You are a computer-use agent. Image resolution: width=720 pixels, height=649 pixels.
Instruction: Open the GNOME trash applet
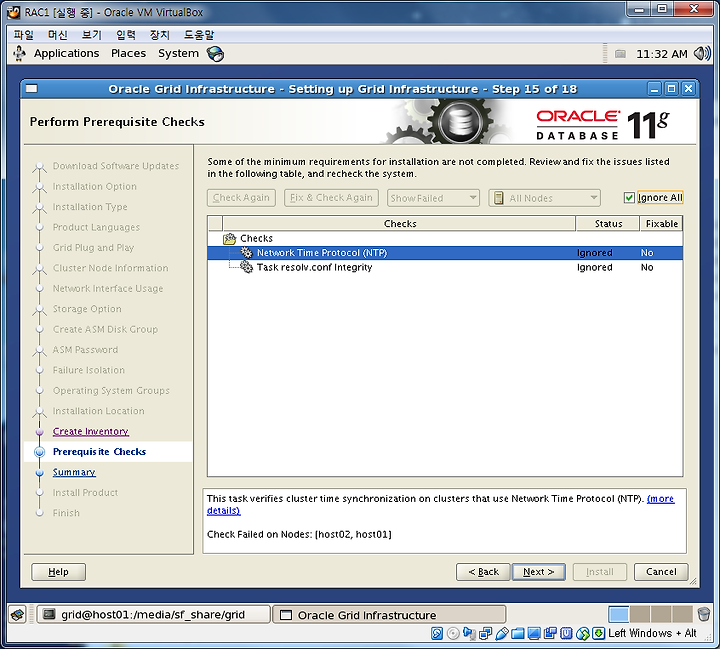click(703, 614)
